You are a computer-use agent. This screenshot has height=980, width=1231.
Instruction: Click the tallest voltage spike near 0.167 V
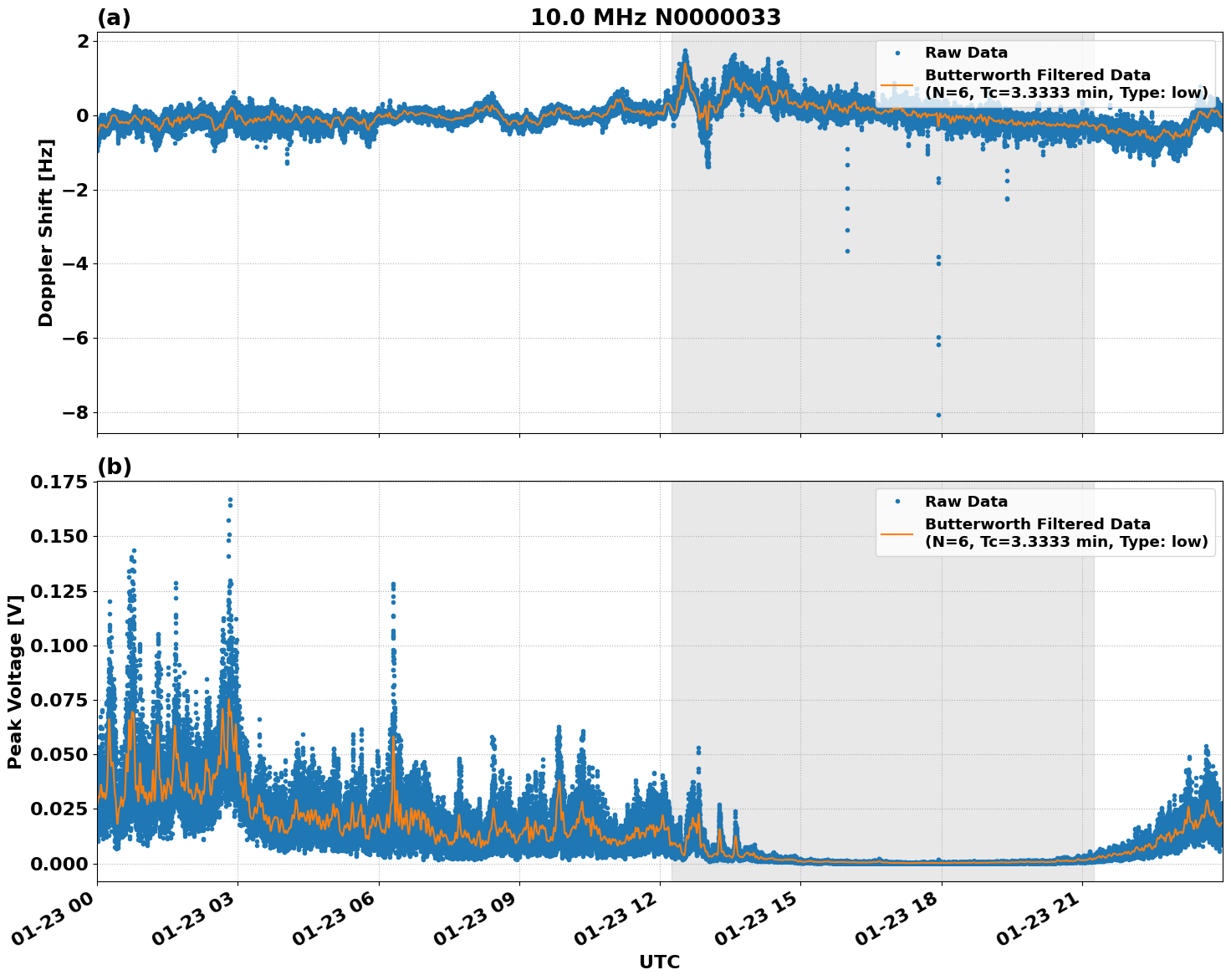[x=230, y=499]
